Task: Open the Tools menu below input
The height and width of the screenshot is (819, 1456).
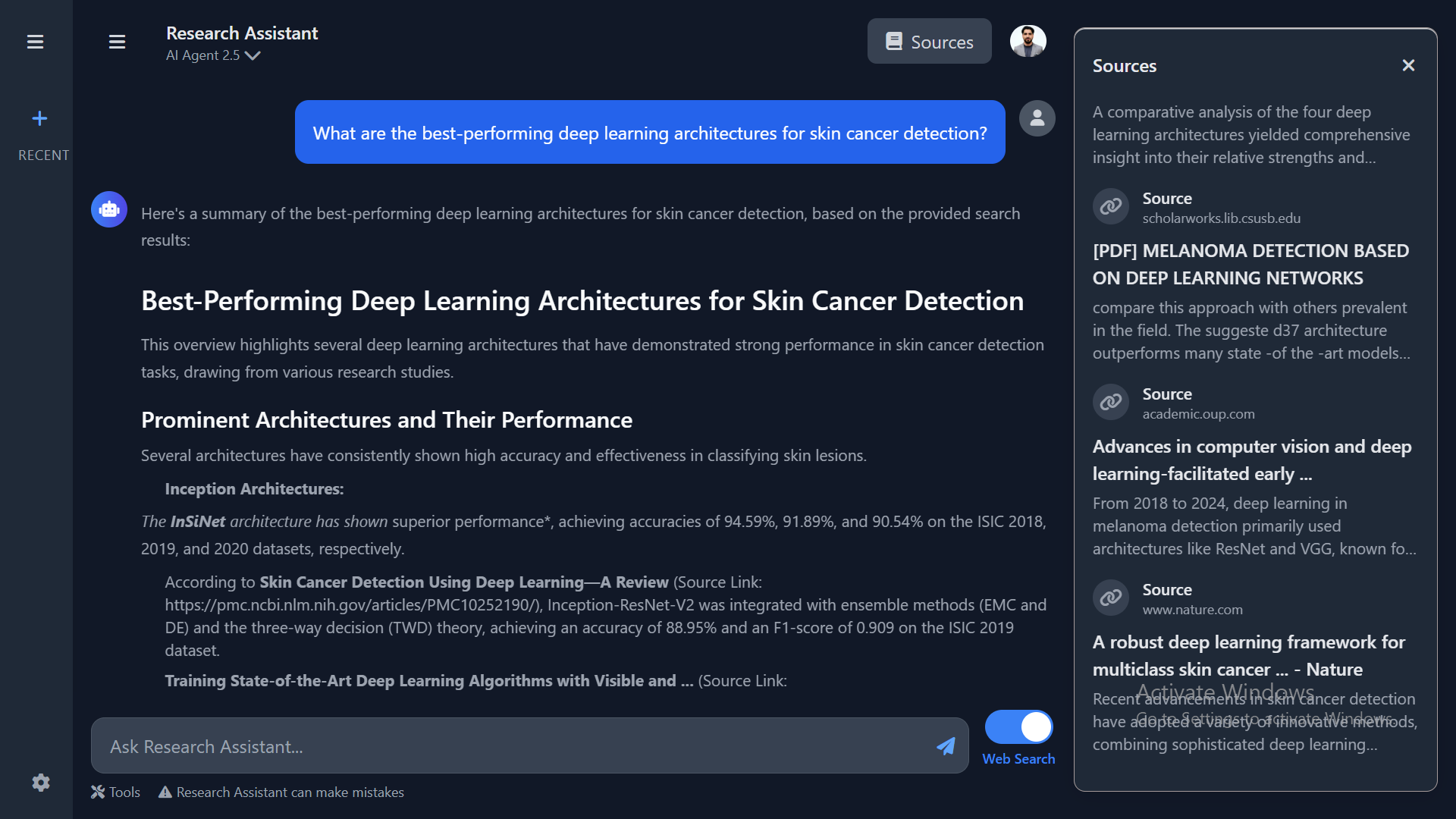Action: coord(115,792)
